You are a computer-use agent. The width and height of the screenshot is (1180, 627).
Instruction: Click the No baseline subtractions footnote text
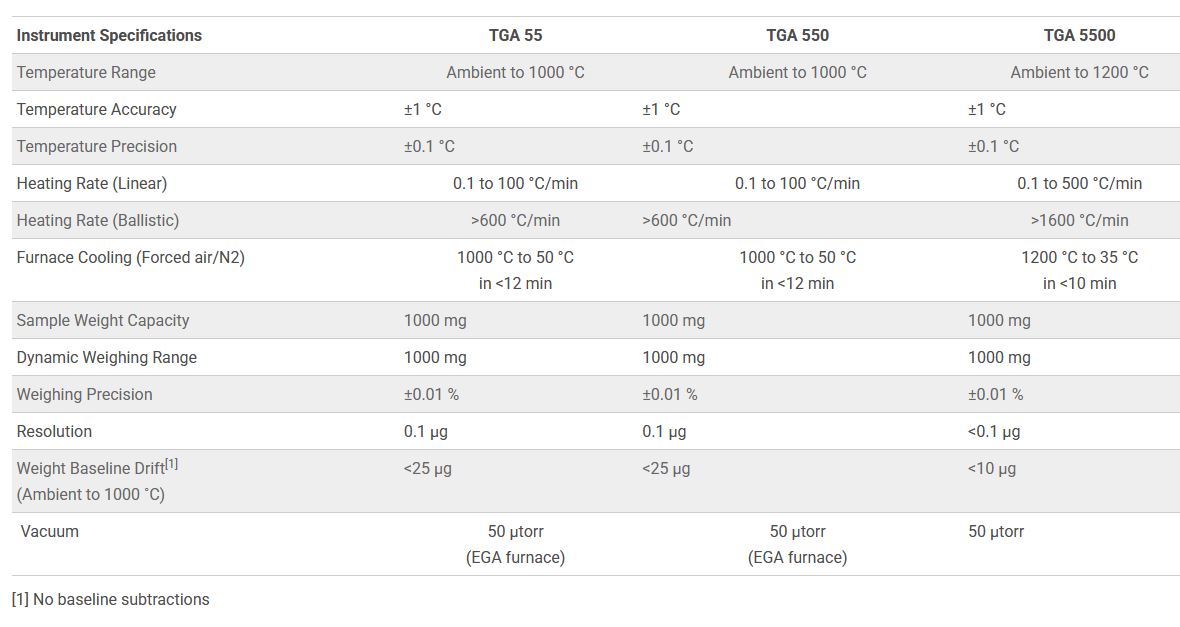pos(121,599)
